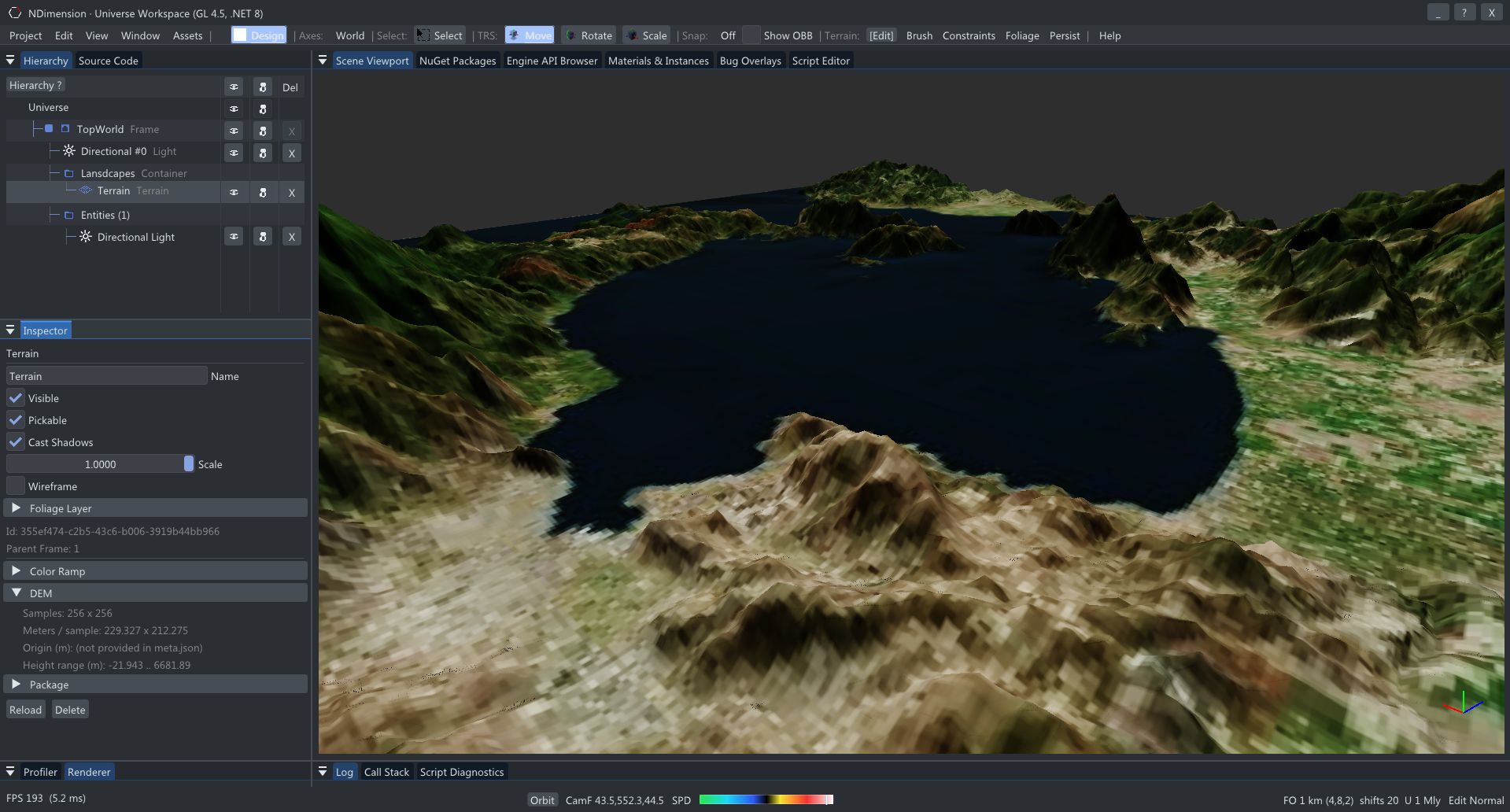Viewport: 1510px width, 812px height.
Task: Activate the Select tool in the toolbar
Action: pos(439,35)
